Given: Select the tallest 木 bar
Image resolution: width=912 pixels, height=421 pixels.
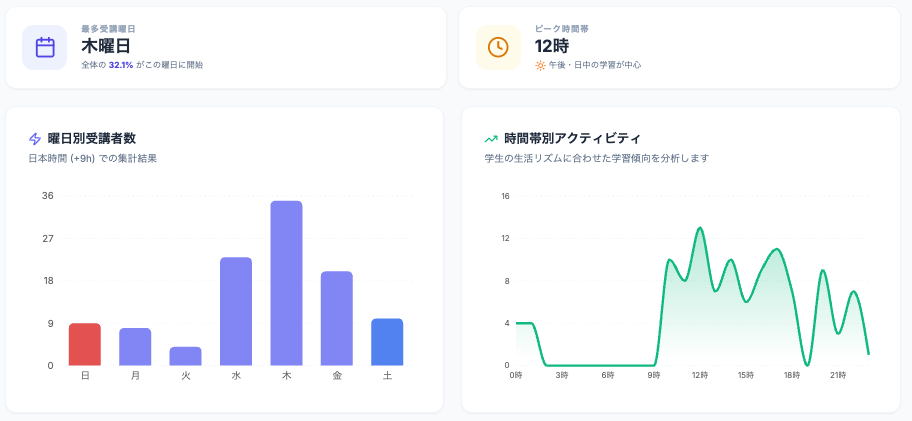Looking at the screenshot, I should [286, 283].
